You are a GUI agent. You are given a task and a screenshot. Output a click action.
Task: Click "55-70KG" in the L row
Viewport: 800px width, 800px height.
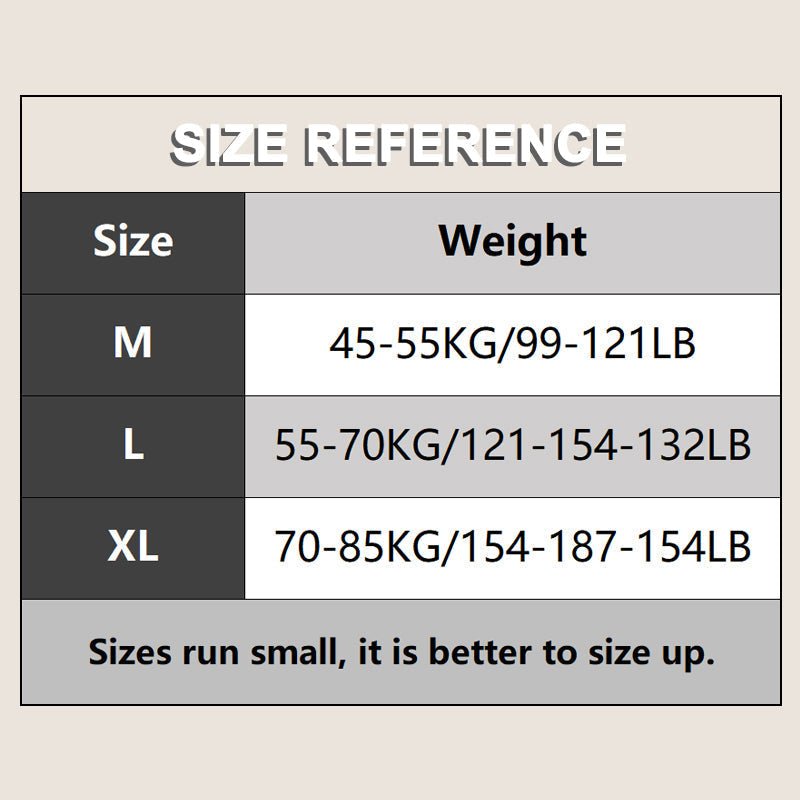[x=356, y=447]
